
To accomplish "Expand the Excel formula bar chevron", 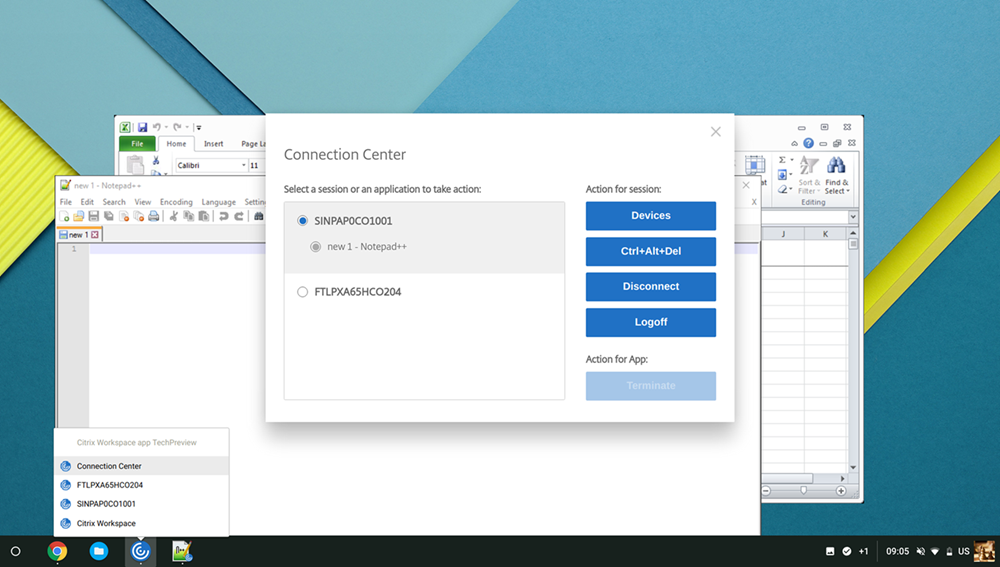I will click(x=853, y=217).
